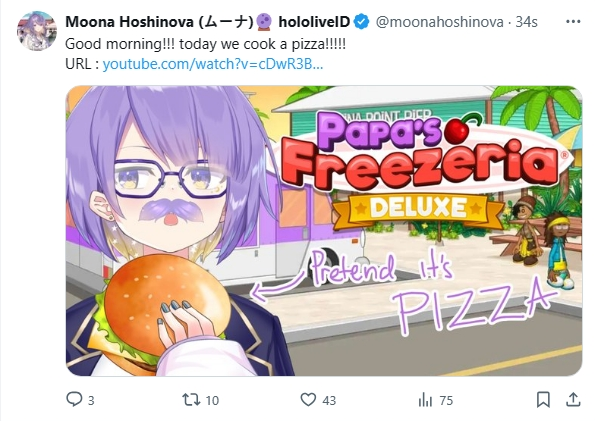Open Moona Hoshinova's profile avatar
595x421 pixels.
pos(37,31)
